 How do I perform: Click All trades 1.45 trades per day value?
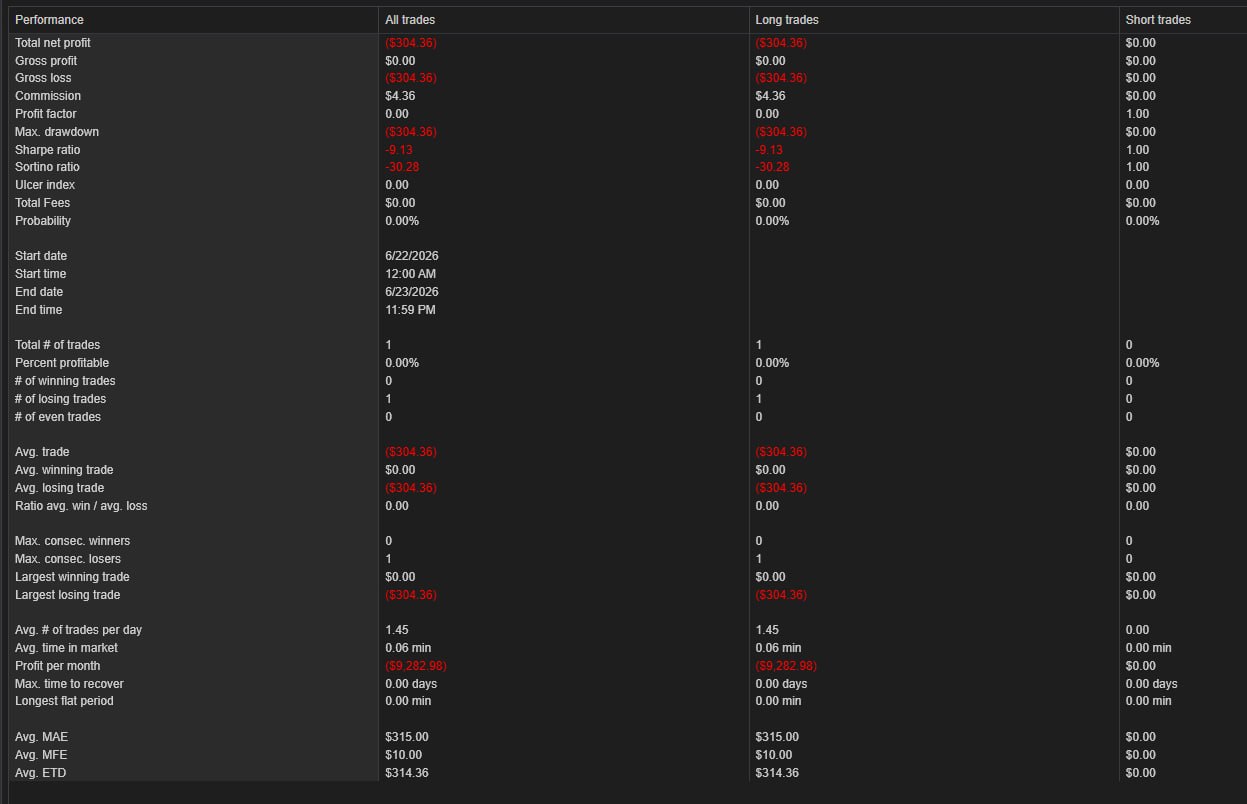click(x=397, y=630)
